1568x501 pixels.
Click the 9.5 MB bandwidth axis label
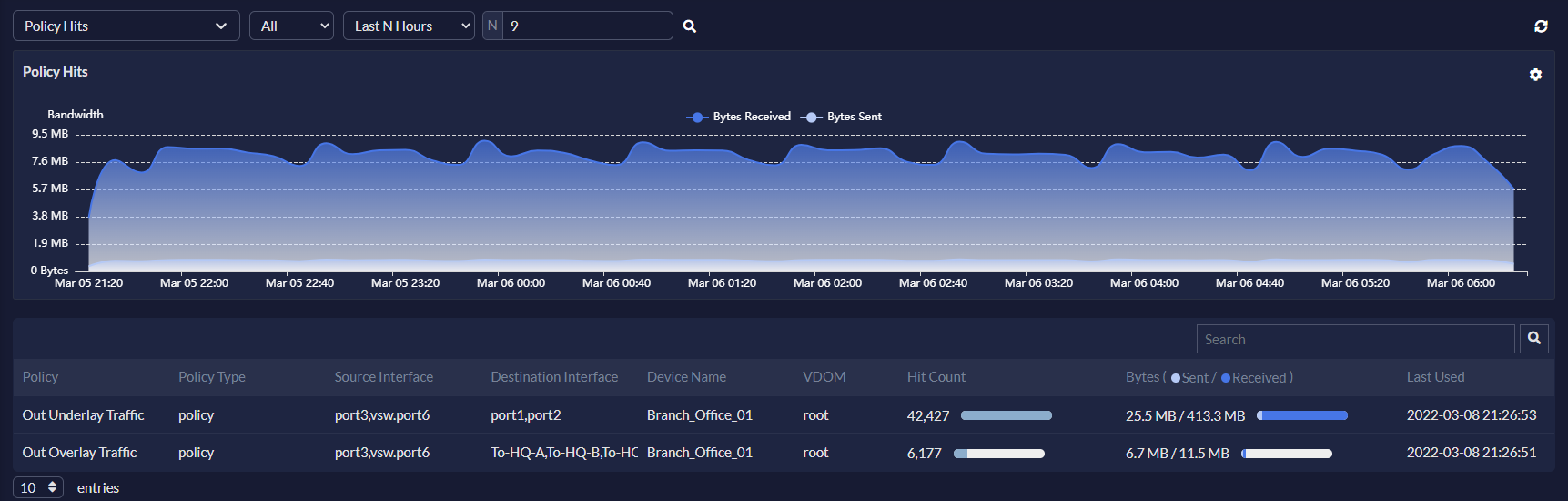tap(50, 134)
